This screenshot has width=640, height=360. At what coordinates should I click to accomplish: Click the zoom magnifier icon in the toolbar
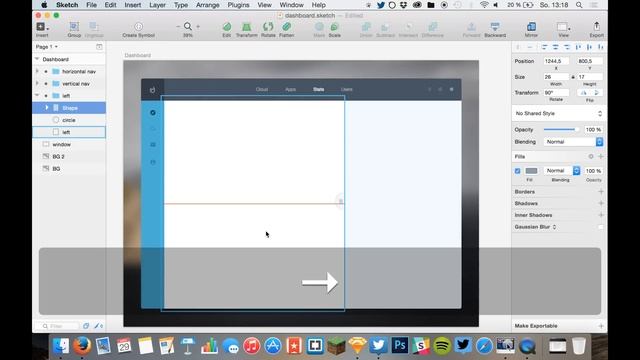pyautogui.click(x=188, y=27)
